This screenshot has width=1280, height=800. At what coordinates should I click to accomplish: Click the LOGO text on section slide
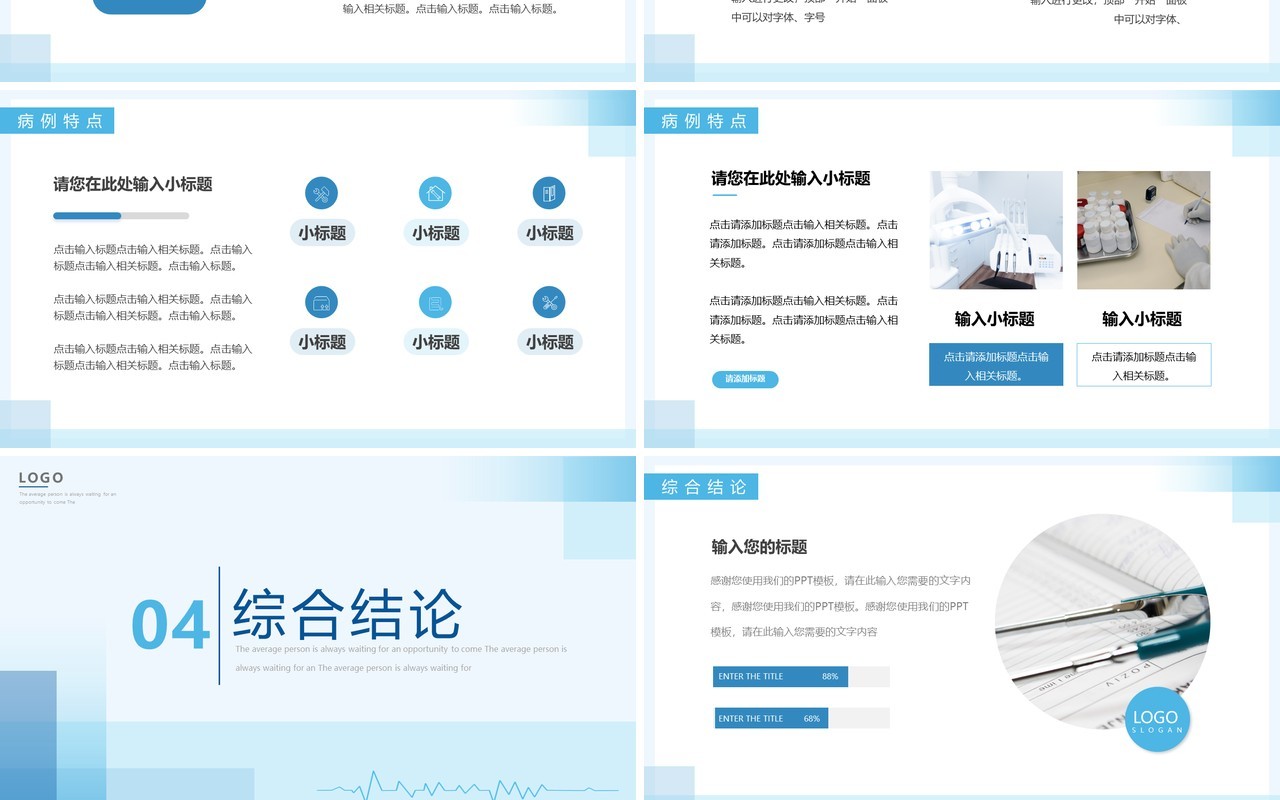coord(41,478)
